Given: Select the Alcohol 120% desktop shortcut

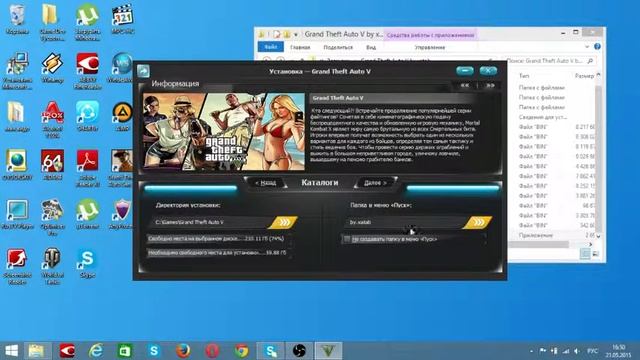Looking at the screenshot, I should coord(52,120).
